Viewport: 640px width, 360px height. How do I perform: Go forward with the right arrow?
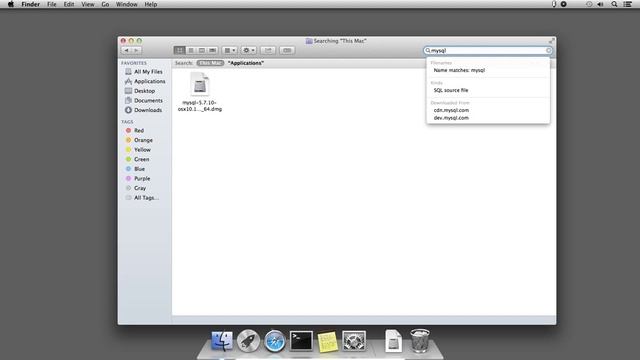point(137,50)
